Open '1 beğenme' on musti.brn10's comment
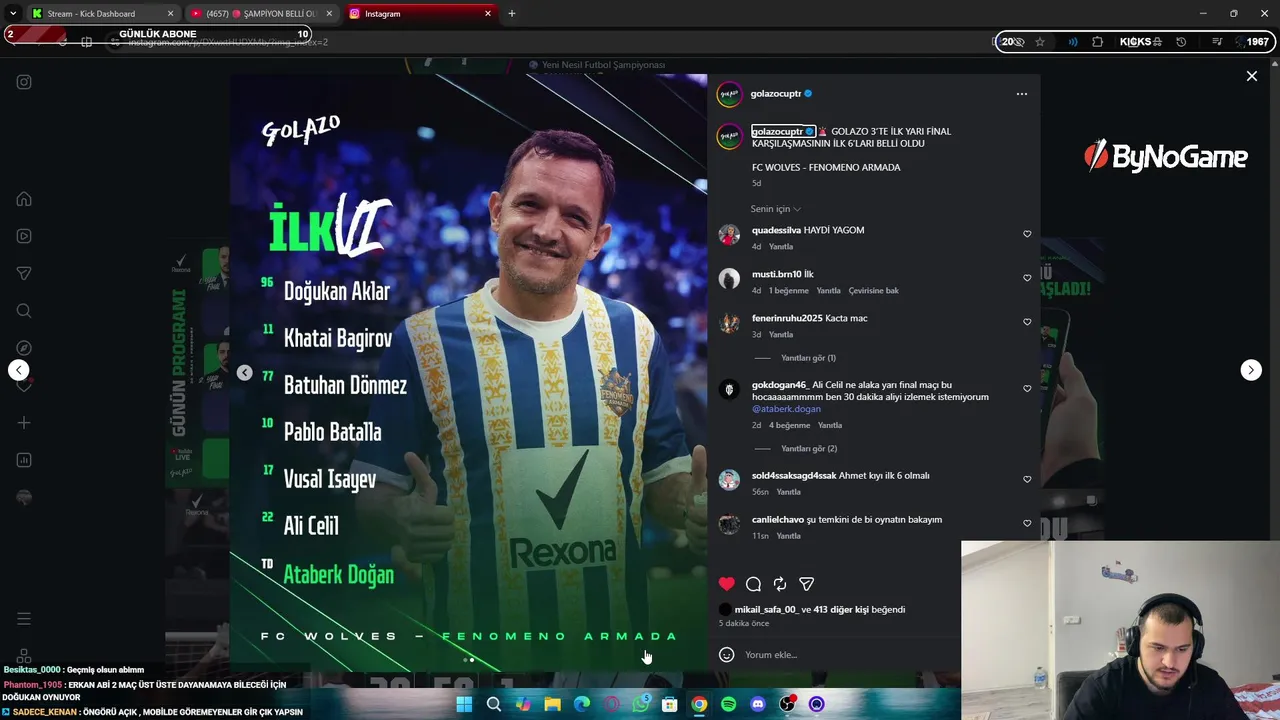This screenshot has width=1280, height=720. tap(788, 291)
